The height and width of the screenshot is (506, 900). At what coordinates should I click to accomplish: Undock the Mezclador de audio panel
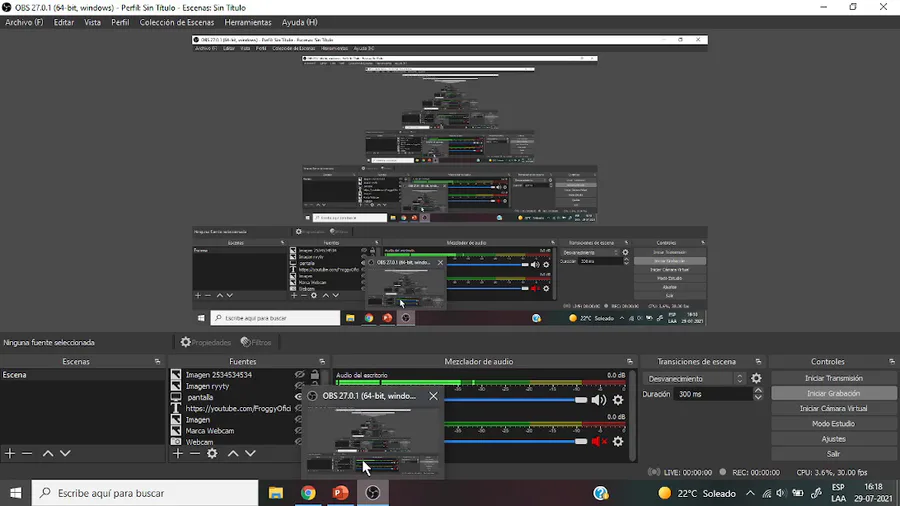point(630,362)
